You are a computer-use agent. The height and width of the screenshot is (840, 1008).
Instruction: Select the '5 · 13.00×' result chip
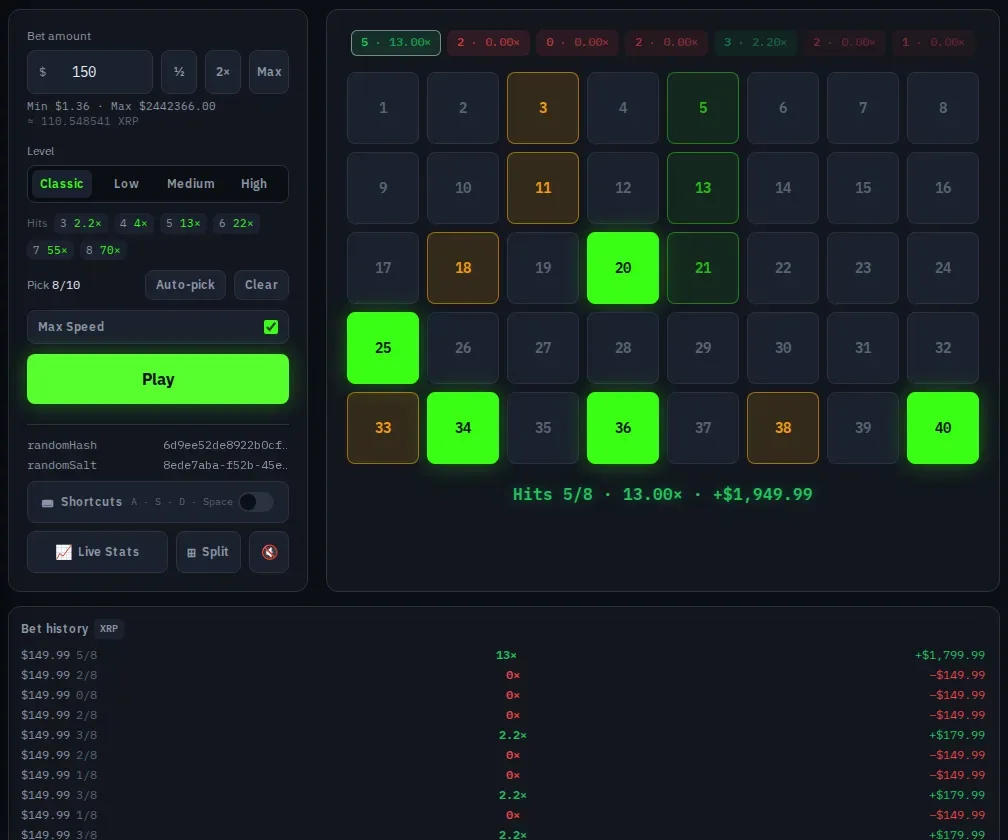click(x=395, y=42)
